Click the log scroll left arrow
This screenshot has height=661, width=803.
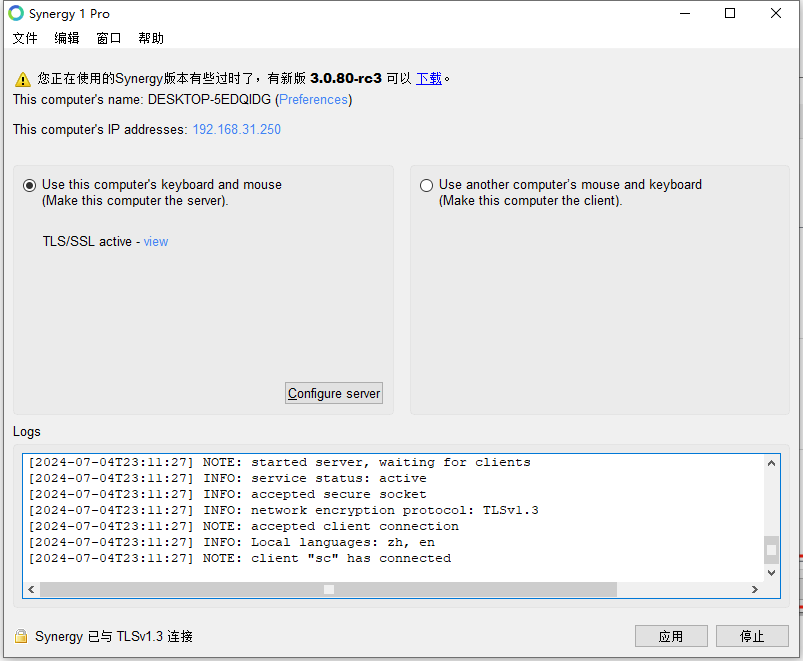[31, 589]
